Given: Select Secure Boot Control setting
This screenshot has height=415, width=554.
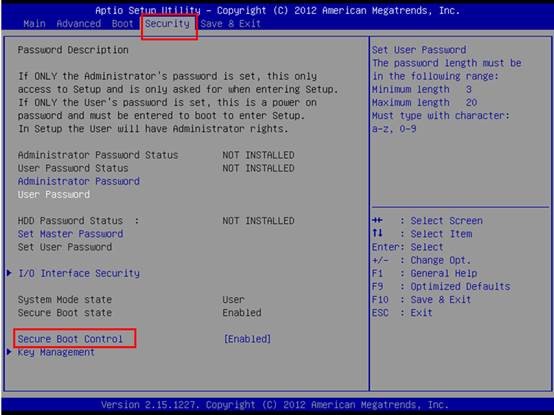Looking at the screenshot, I should pos(70,339).
